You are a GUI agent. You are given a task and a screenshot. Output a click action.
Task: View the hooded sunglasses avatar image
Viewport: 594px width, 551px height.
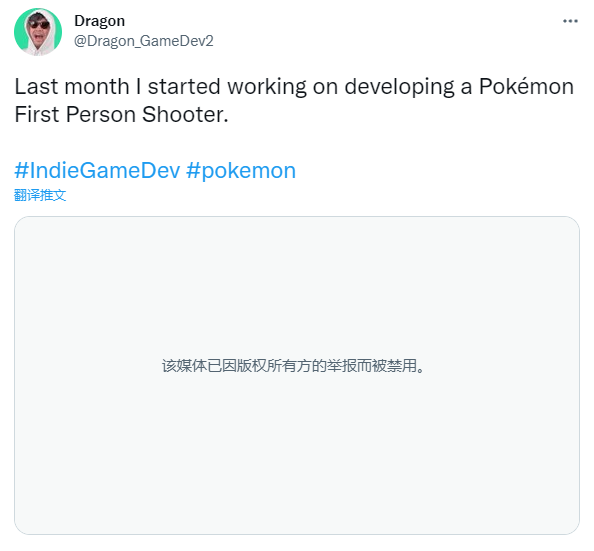point(38,32)
